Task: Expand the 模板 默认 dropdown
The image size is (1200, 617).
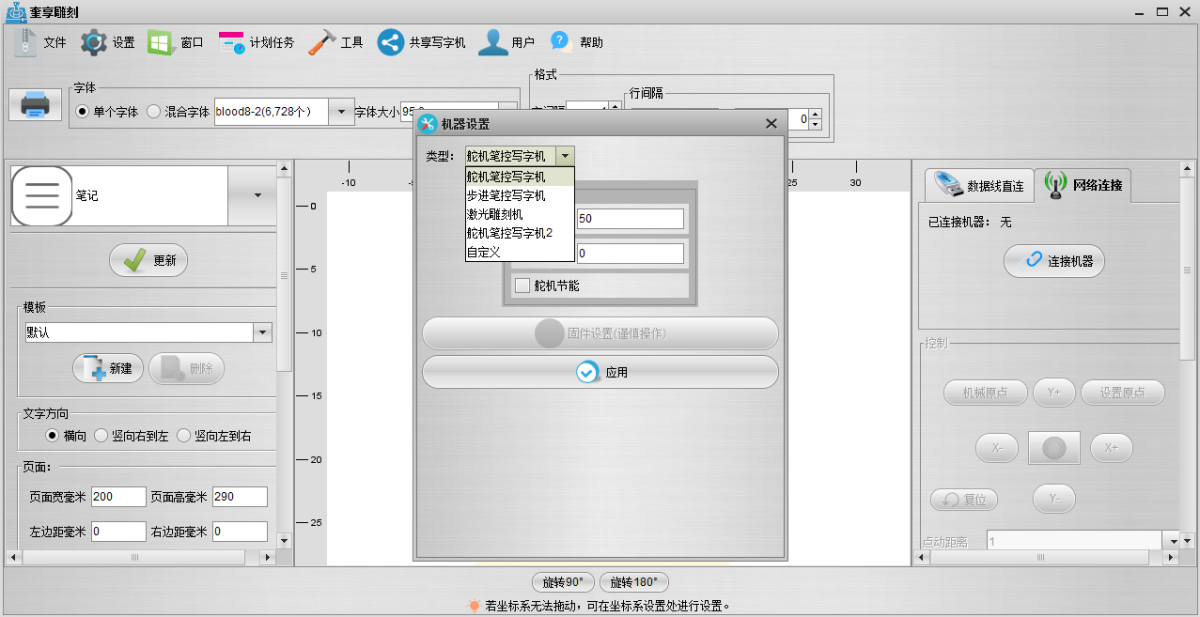Action: click(x=263, y=333)
